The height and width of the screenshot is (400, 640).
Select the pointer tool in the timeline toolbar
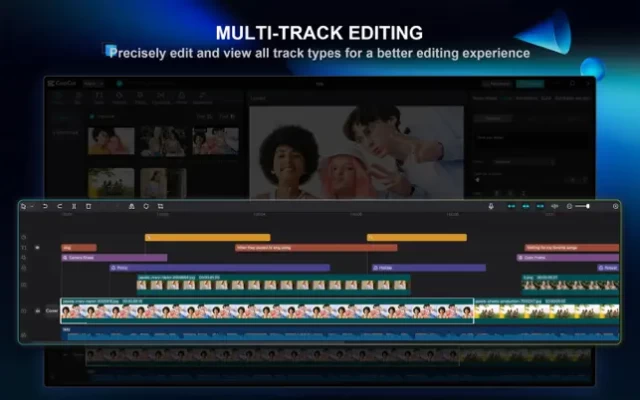click(x=23, y=206)
